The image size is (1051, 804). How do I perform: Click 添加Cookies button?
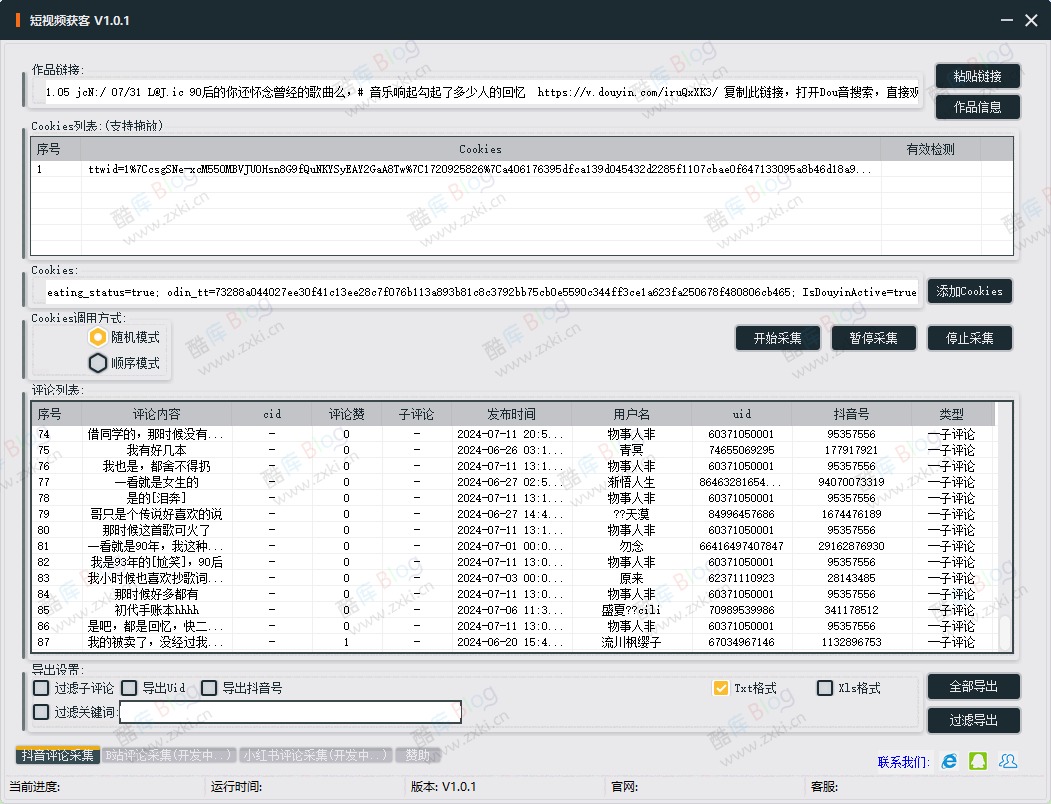click(969, 291)
